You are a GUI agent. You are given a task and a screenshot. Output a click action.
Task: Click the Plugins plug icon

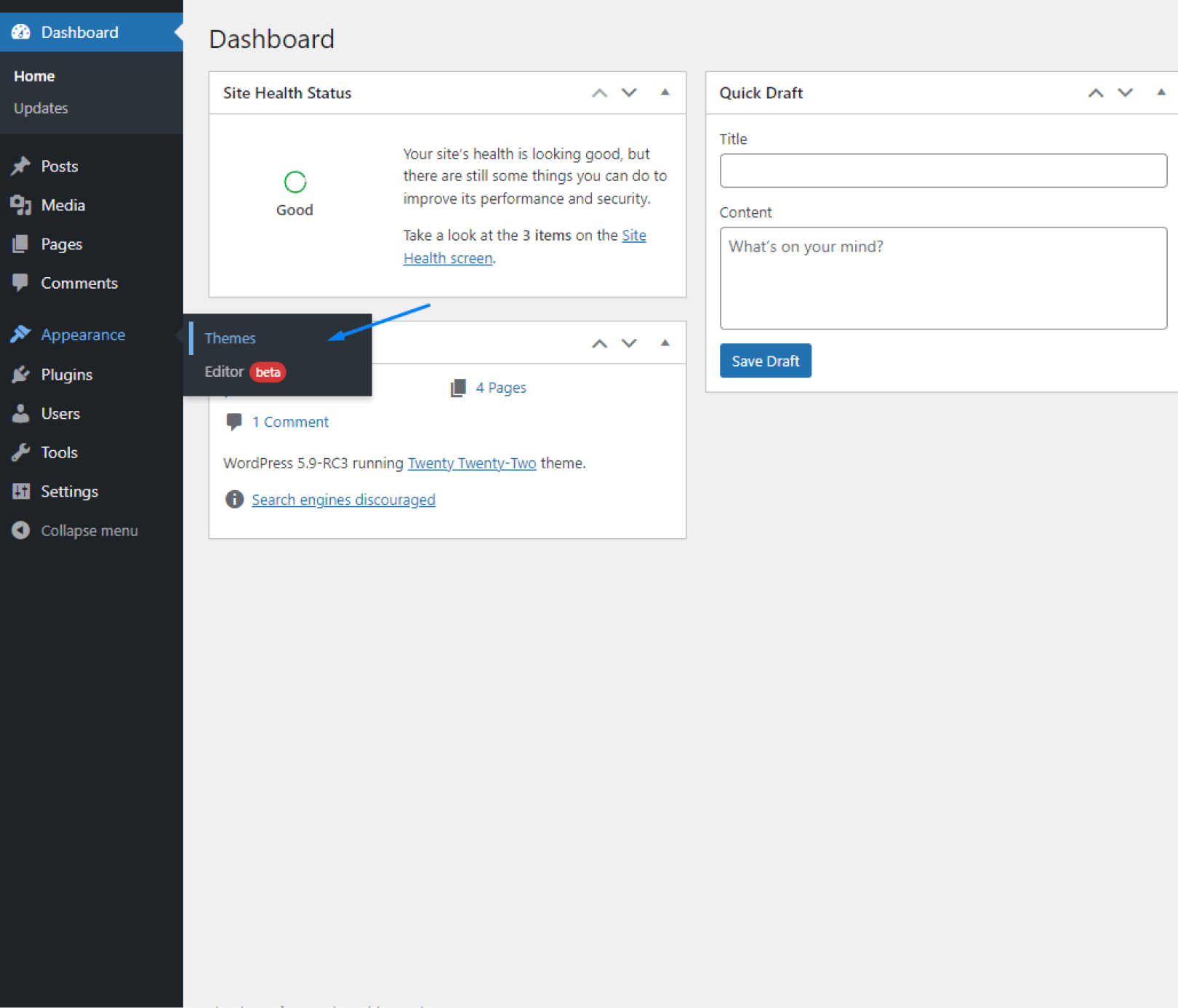pos(21,375)
